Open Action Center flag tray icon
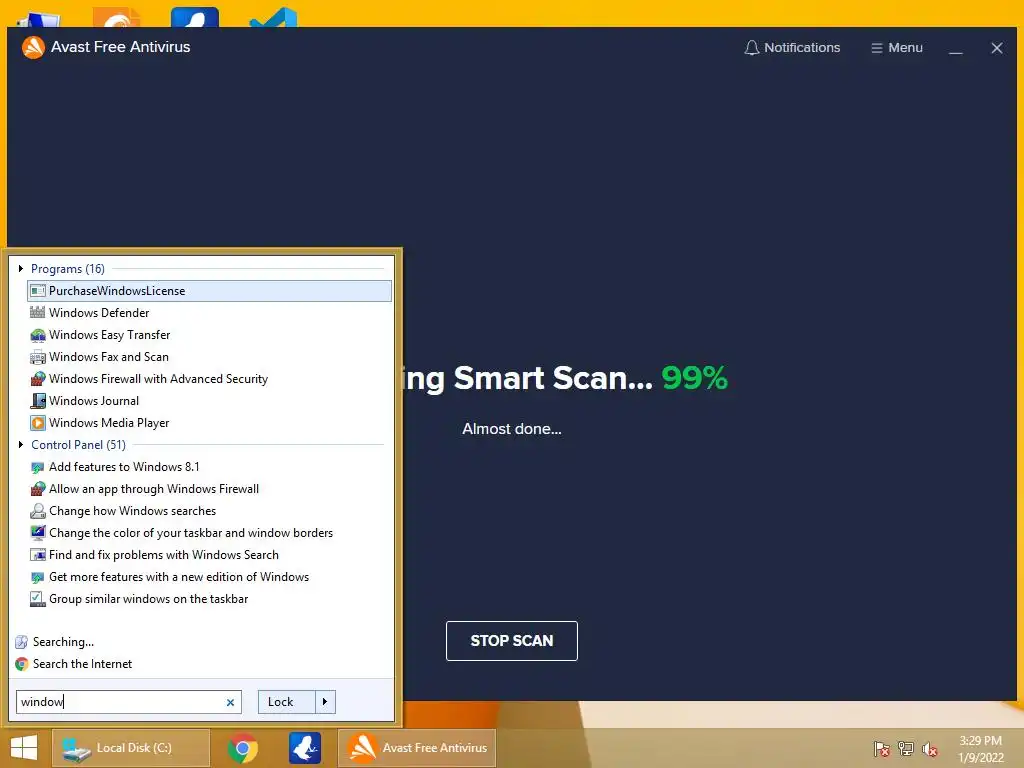Screen dimensions: 1024x768 click(882, 748)
